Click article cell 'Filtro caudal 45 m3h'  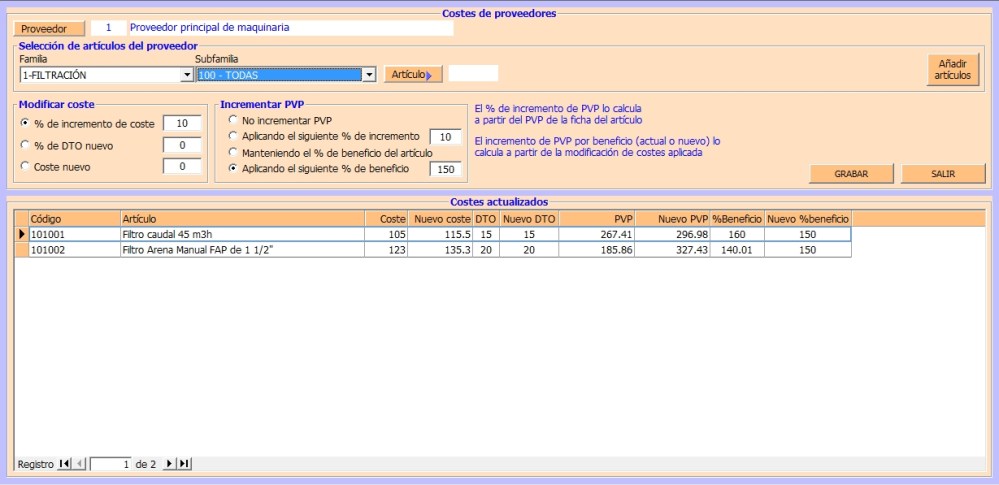pyautogui.click(x=242, y=235)
